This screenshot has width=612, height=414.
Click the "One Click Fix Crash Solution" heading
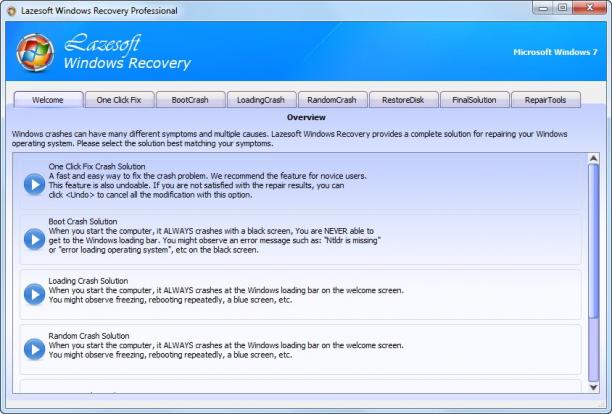point(97,167)
